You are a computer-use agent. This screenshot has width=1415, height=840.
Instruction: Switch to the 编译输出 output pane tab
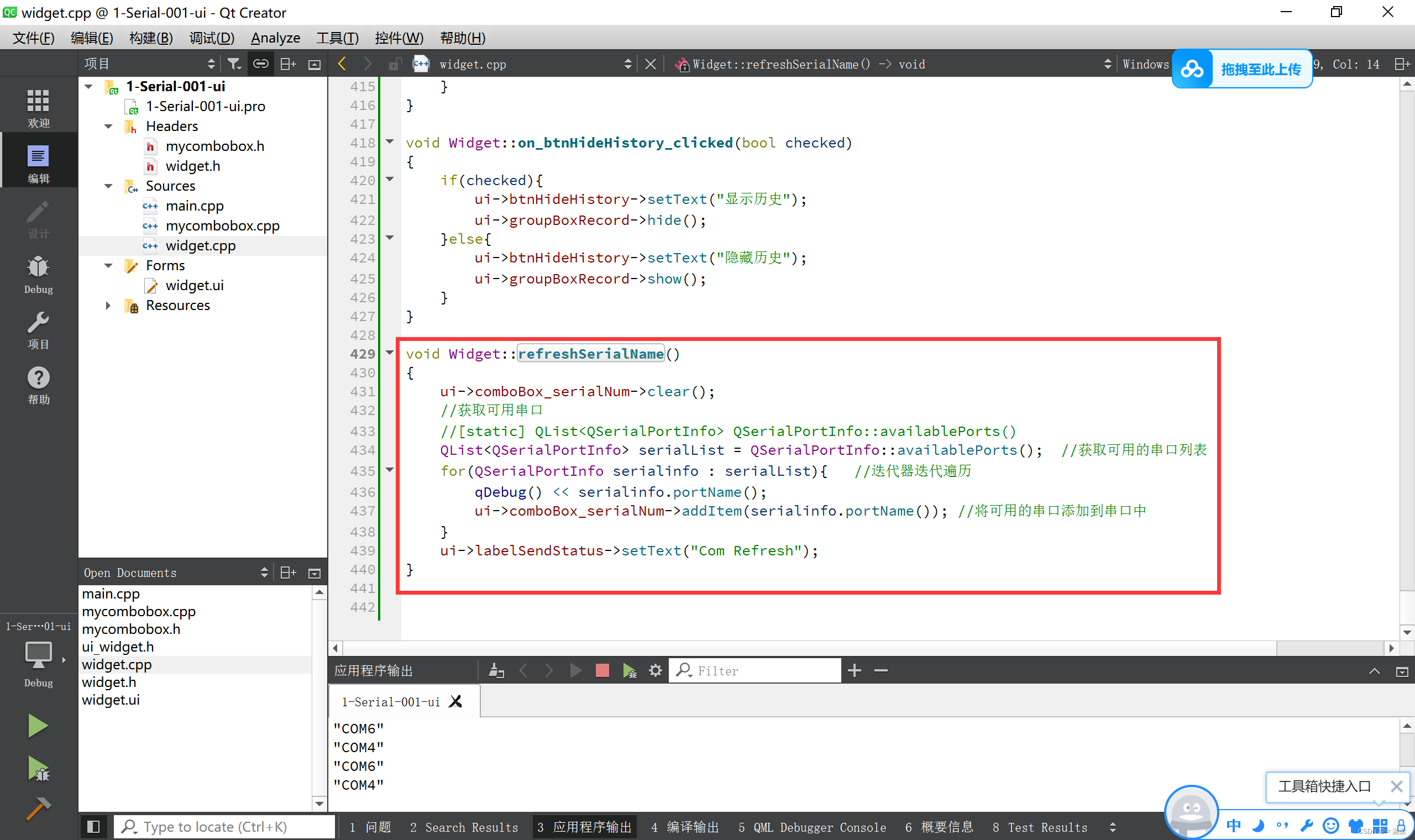point(684,827)
